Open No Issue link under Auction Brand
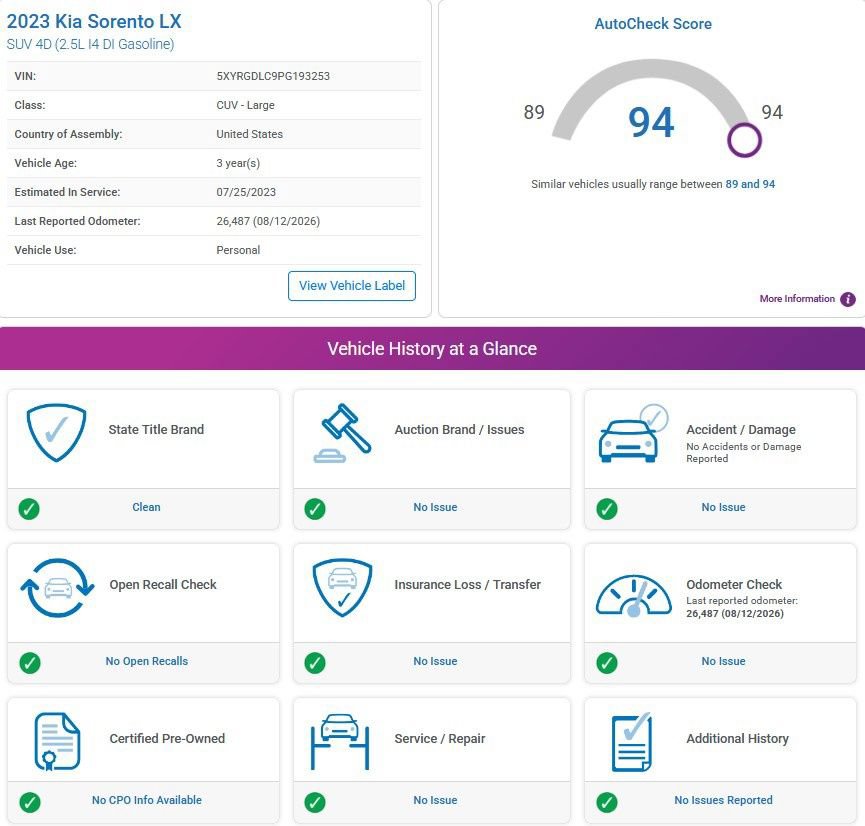 click(435, 507)
